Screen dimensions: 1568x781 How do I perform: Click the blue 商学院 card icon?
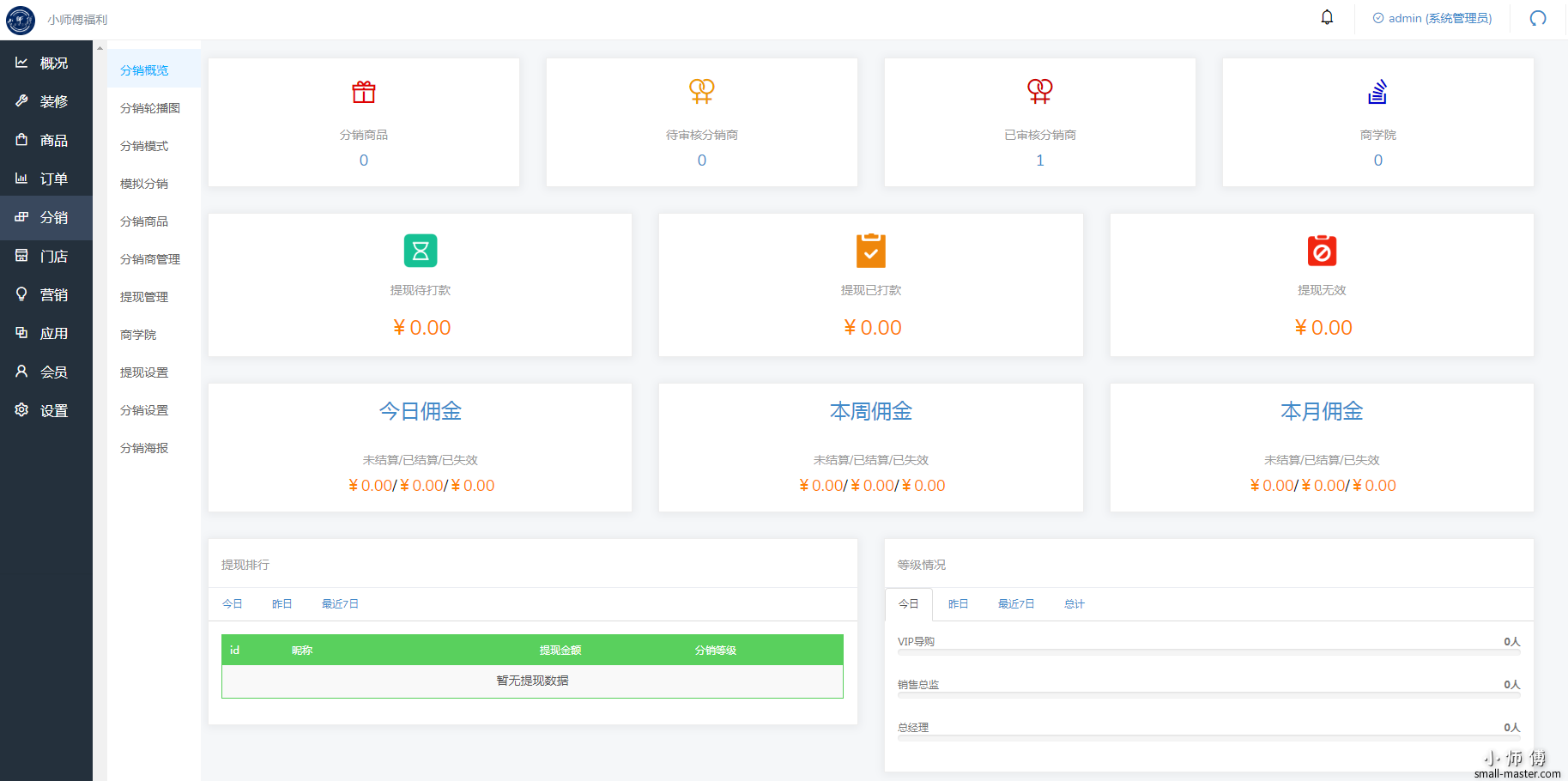(1377, 91)
